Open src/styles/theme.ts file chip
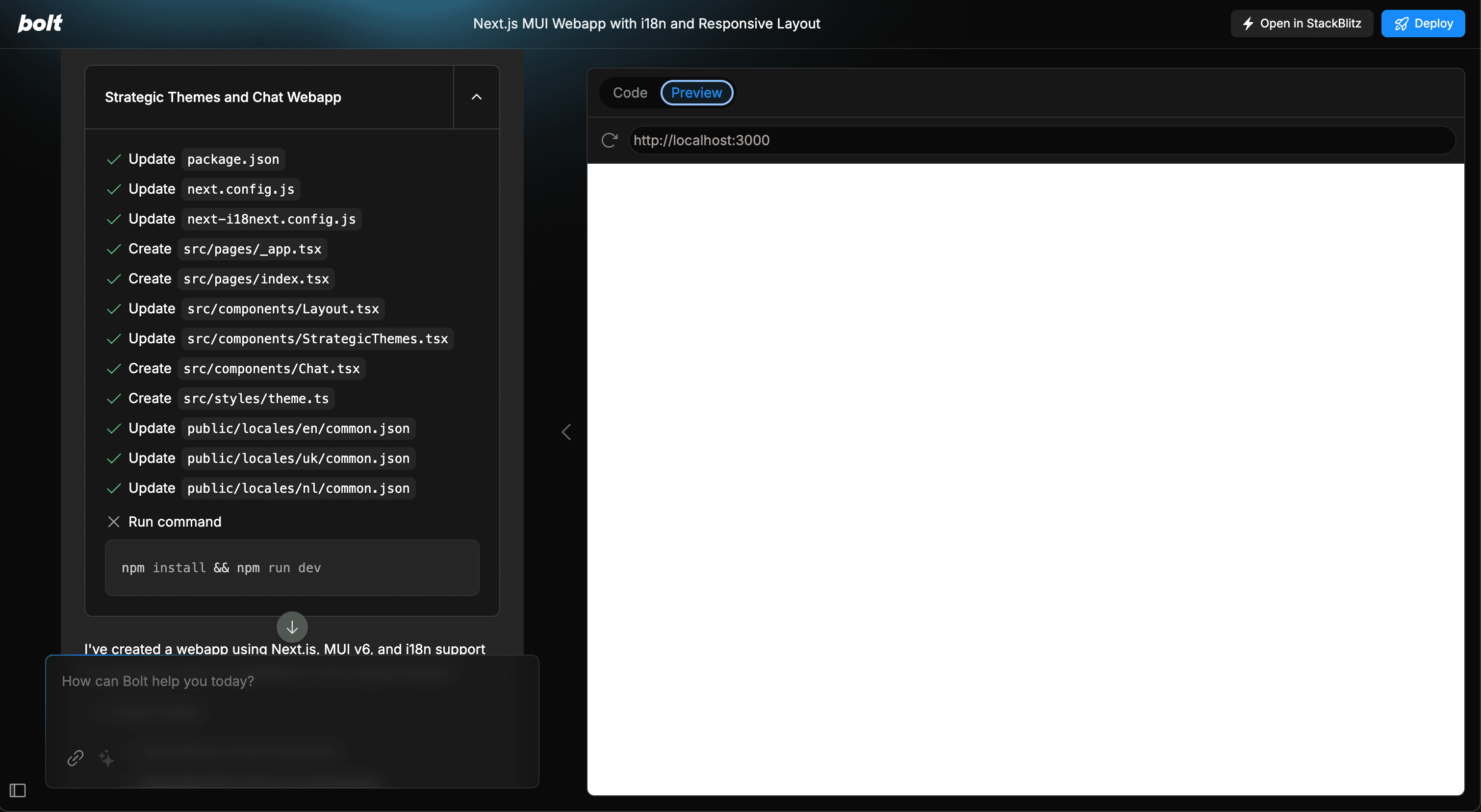Viewport: 1481px width, 812px height. point(256,398)
